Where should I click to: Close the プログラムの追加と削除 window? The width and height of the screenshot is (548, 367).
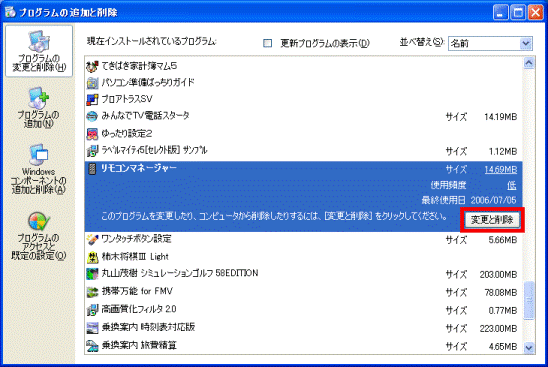tap(535, 13)
